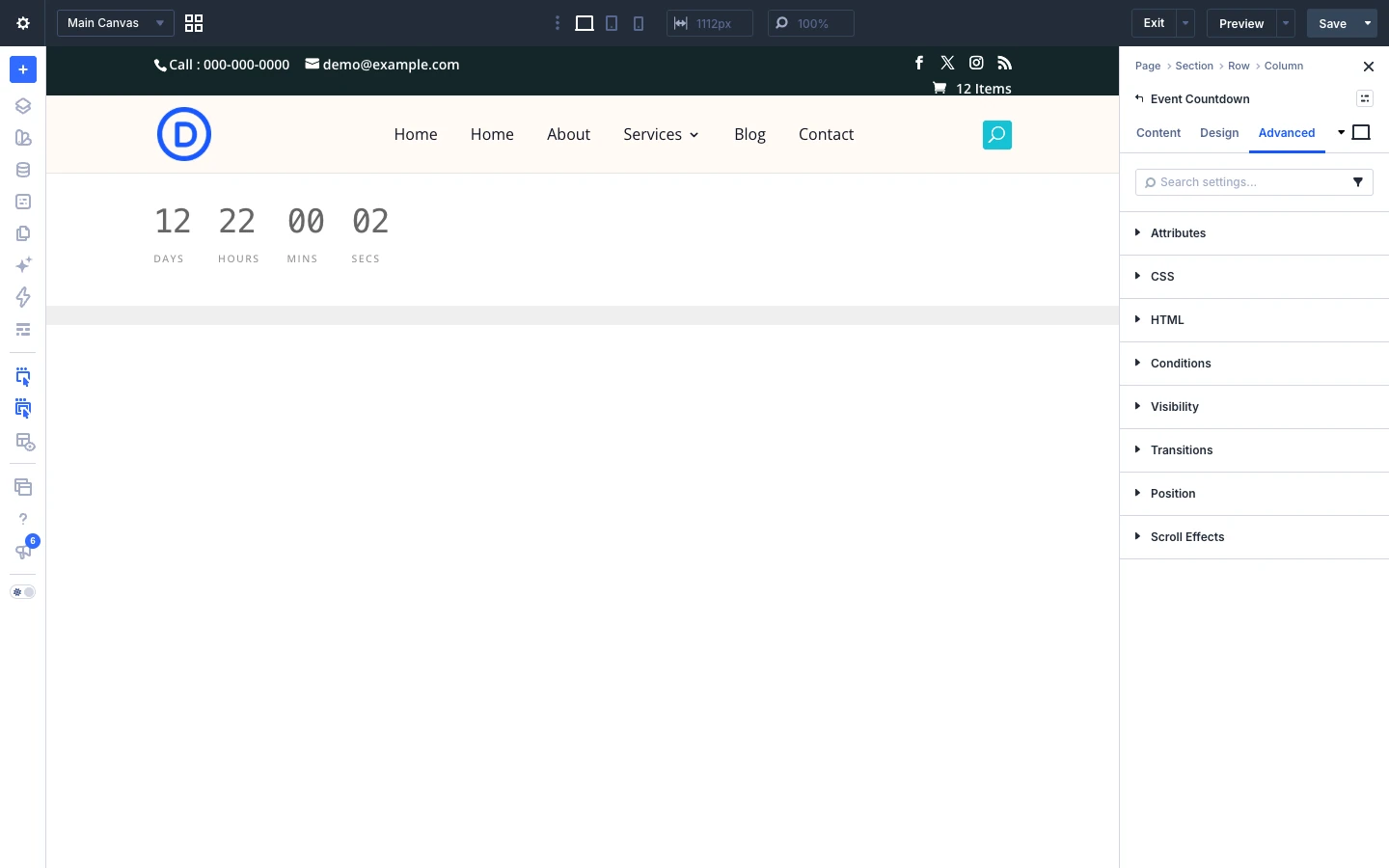
Task: Toggle the dark mode switch in sidebar
Action: (x=23, y=592)
